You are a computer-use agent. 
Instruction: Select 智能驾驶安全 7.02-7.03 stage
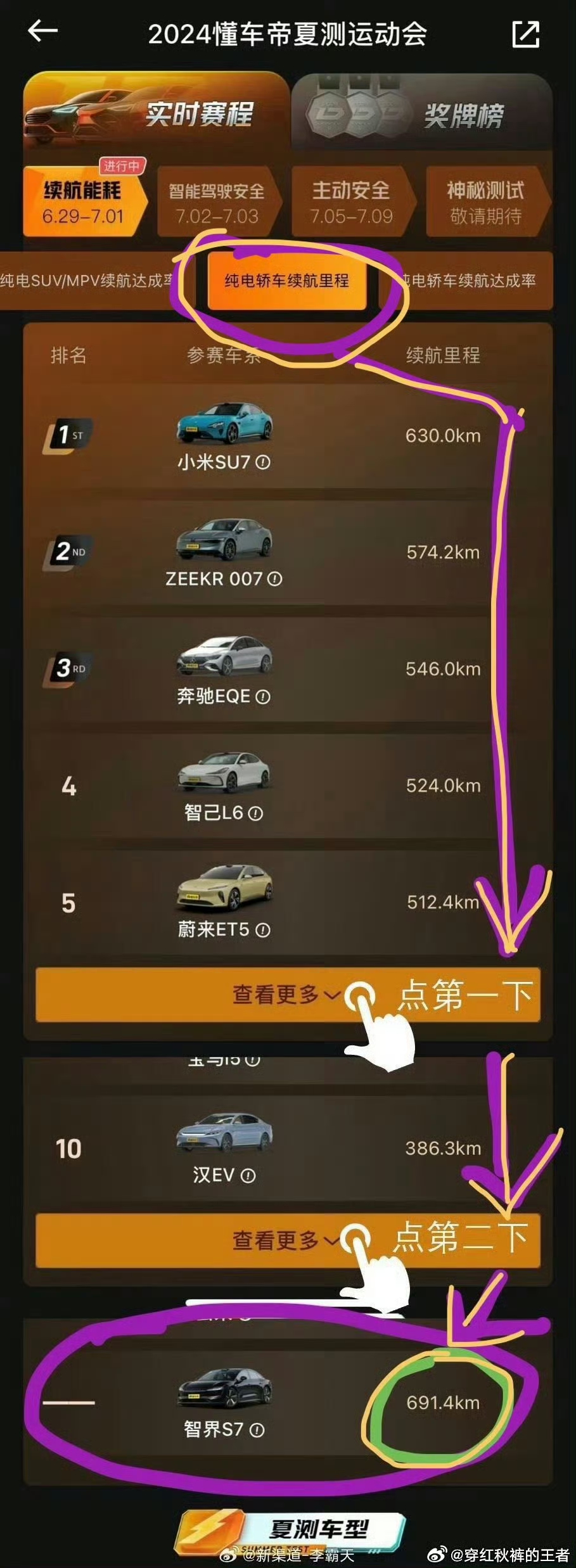coord(217,203)
